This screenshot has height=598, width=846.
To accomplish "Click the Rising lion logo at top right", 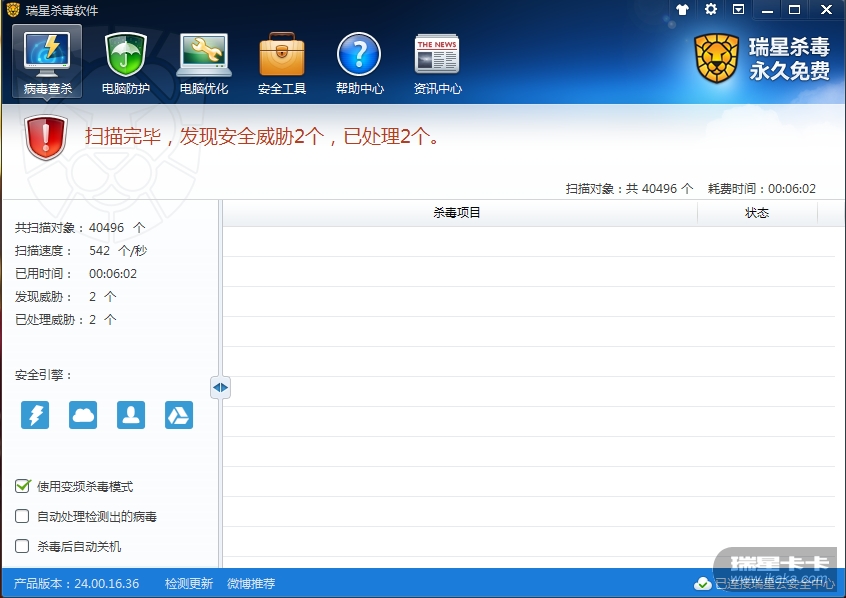I will click(717, 58).
